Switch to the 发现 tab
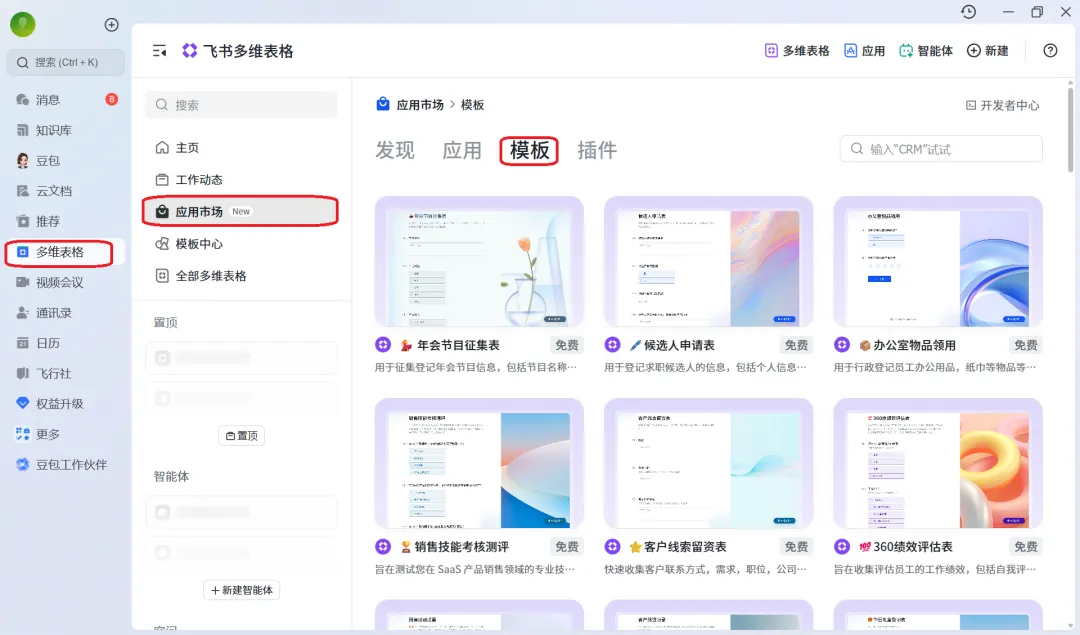This screenshot has height=635, width=1080. pyautogui.click(x=395, y=150)
